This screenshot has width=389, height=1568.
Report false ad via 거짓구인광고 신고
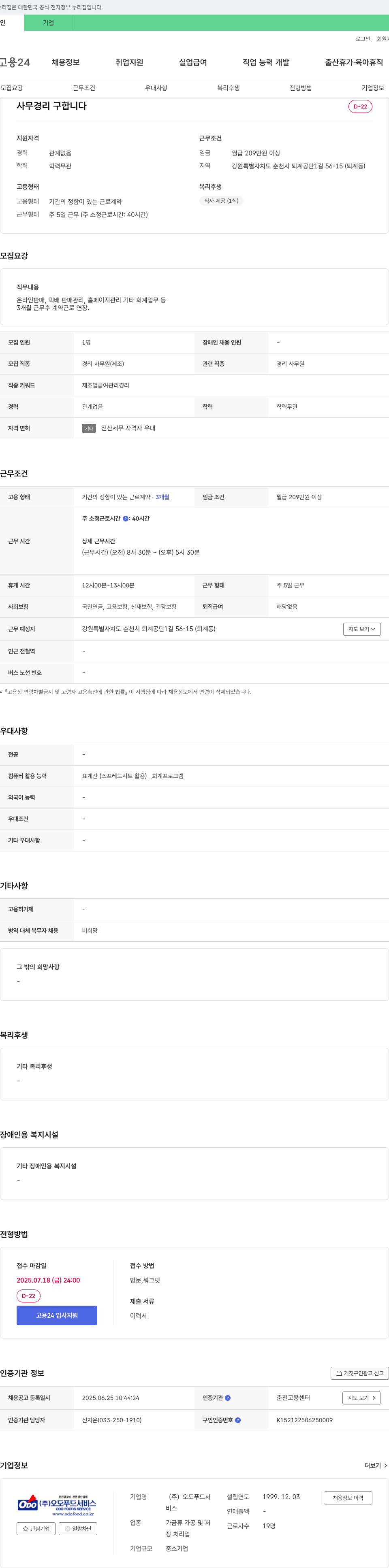(x=359, y=1373)
